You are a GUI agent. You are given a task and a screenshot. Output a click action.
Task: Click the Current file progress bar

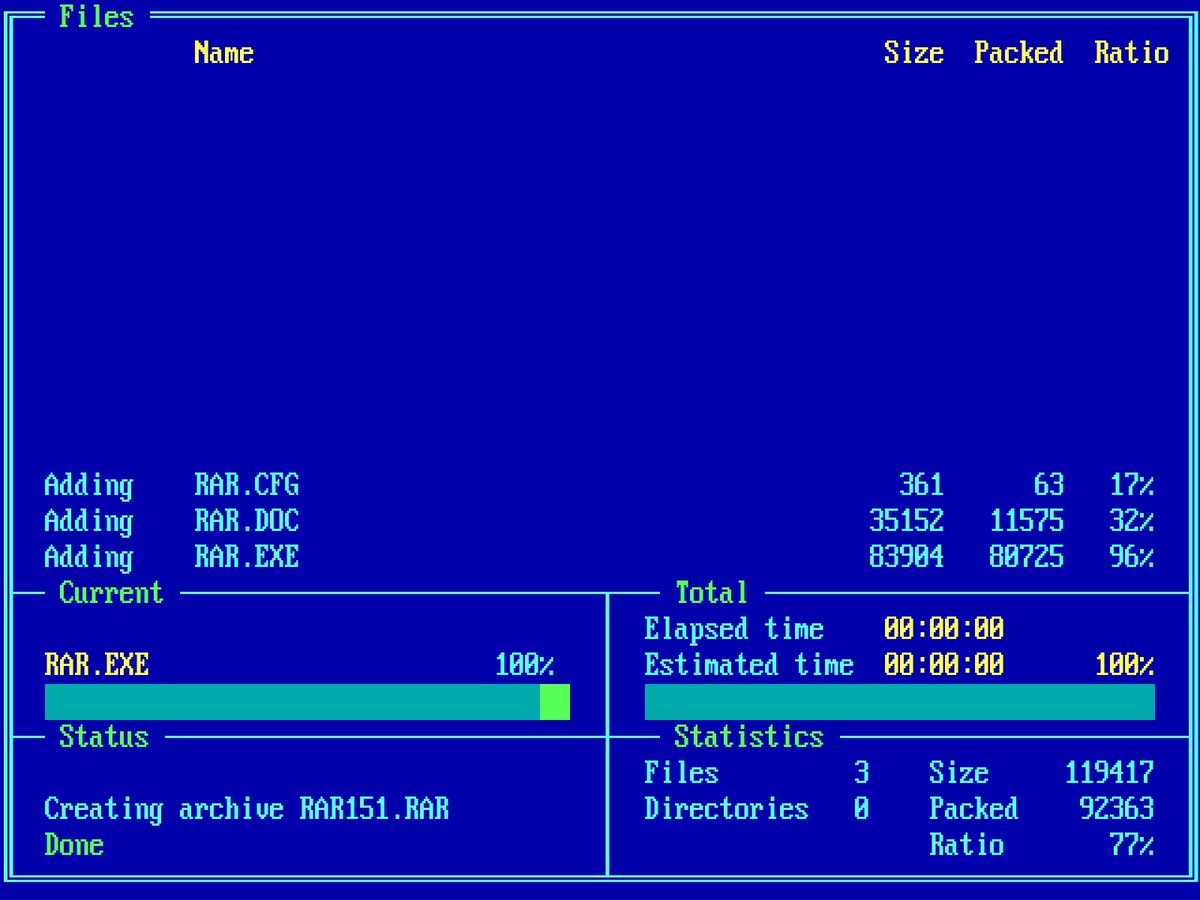click(x=307, y=702)
